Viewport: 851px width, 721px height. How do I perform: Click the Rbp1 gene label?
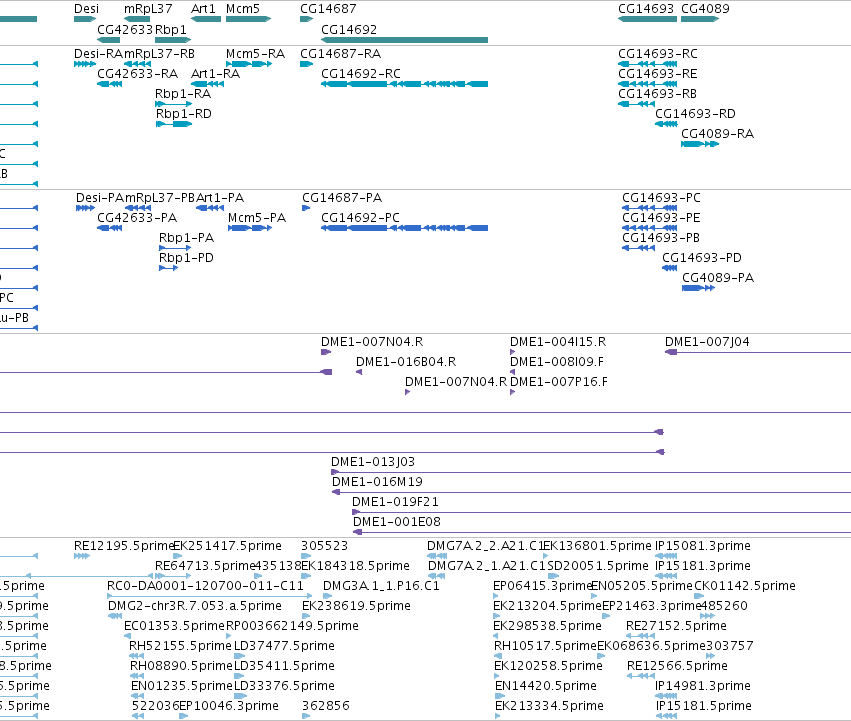[x=170, y=30]
